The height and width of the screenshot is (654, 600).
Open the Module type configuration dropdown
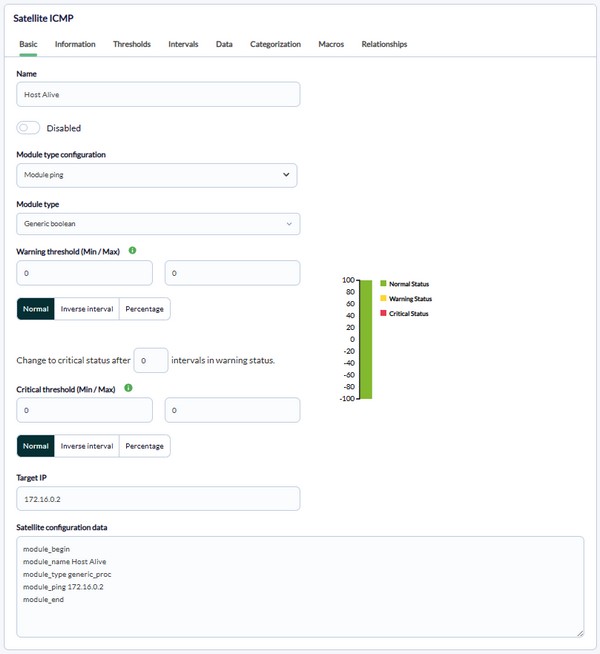pos(157,175)
